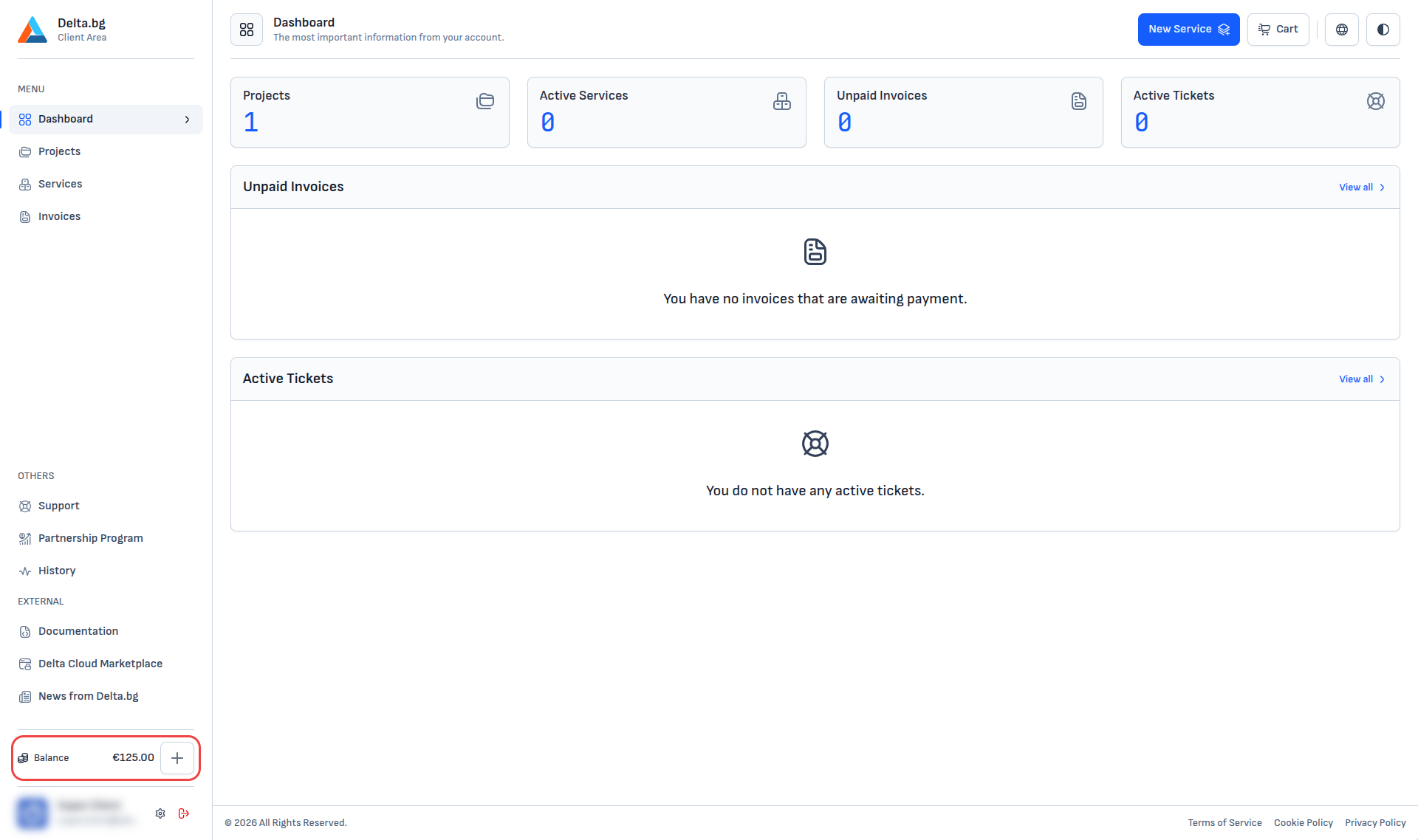
Task: Click the Active Services card icon
Action: click(782, 101)
